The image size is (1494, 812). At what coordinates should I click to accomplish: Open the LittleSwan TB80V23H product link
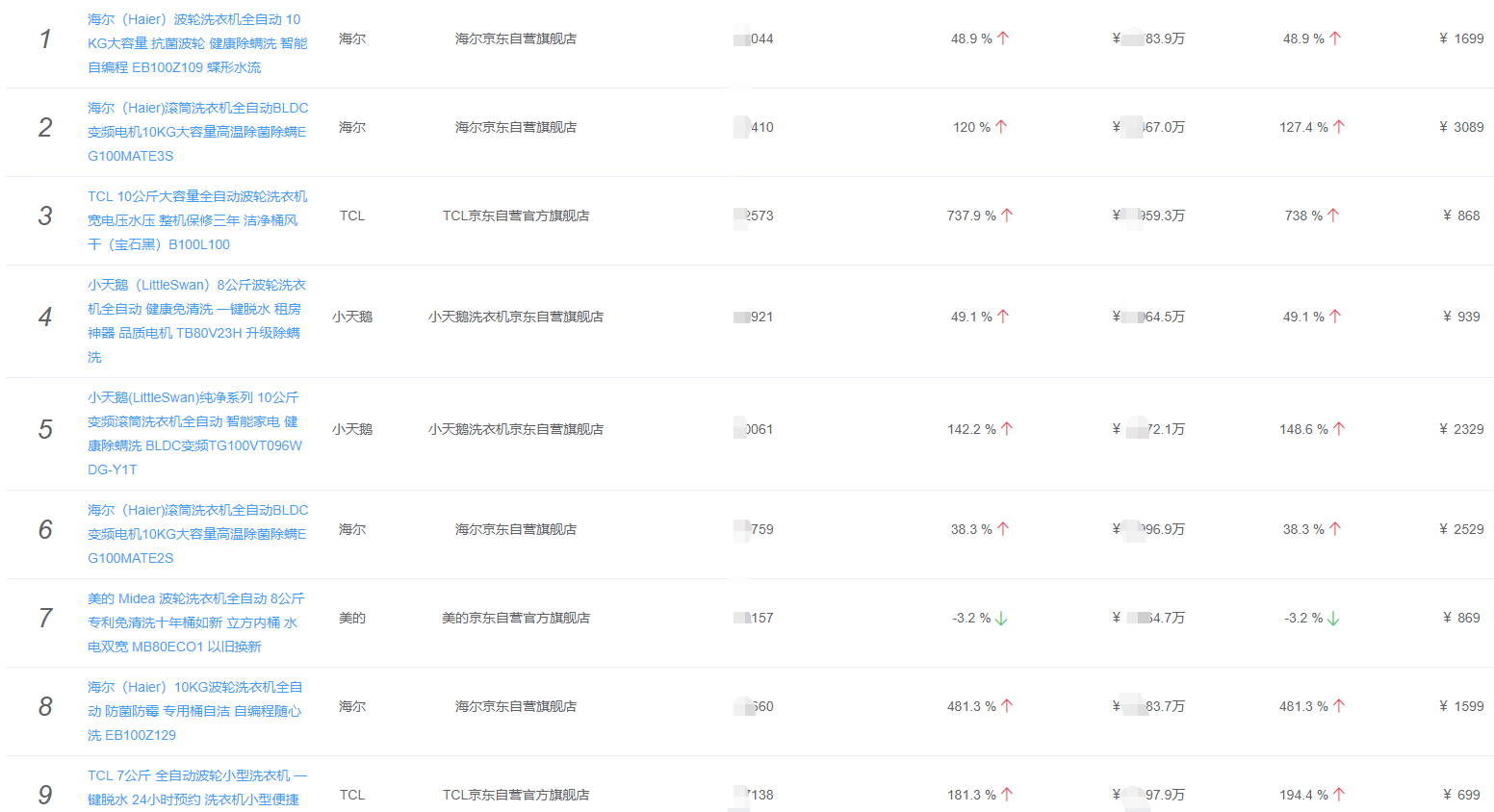click(x=196, y=320)
